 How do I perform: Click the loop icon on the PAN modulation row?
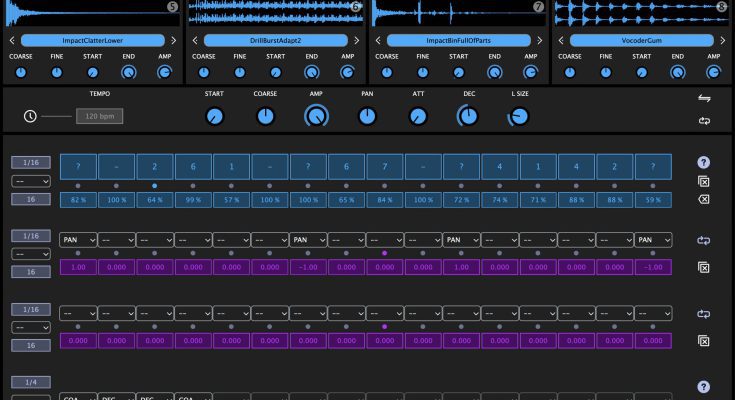click(703, 241)
